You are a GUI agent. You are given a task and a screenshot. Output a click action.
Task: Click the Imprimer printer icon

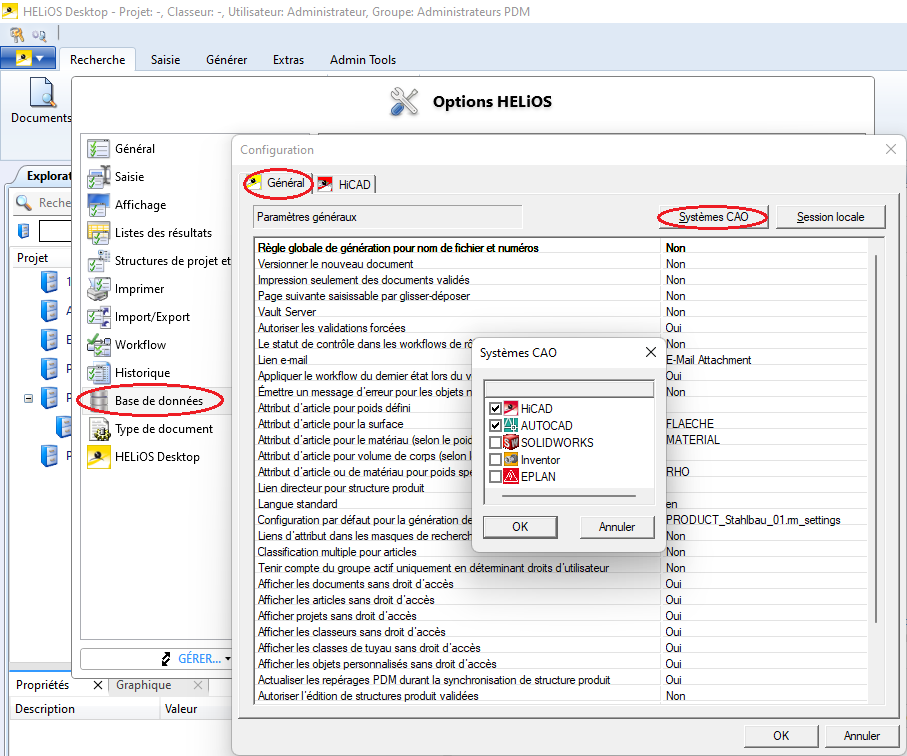(98, 289)
